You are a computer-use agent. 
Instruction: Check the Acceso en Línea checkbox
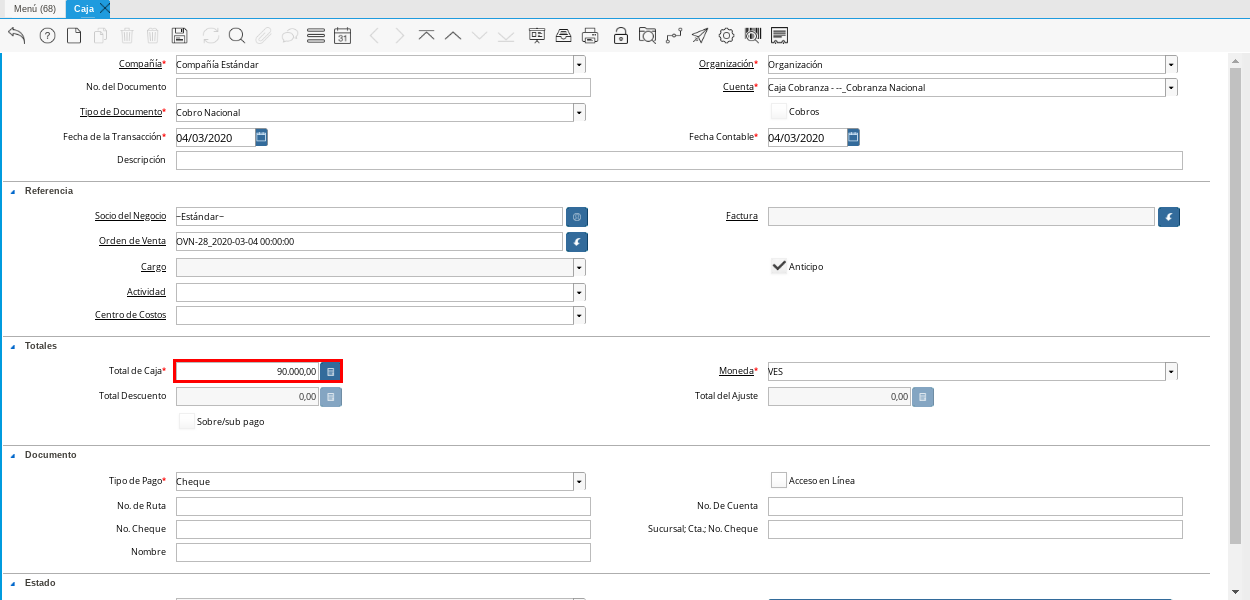tap(779, 480)
